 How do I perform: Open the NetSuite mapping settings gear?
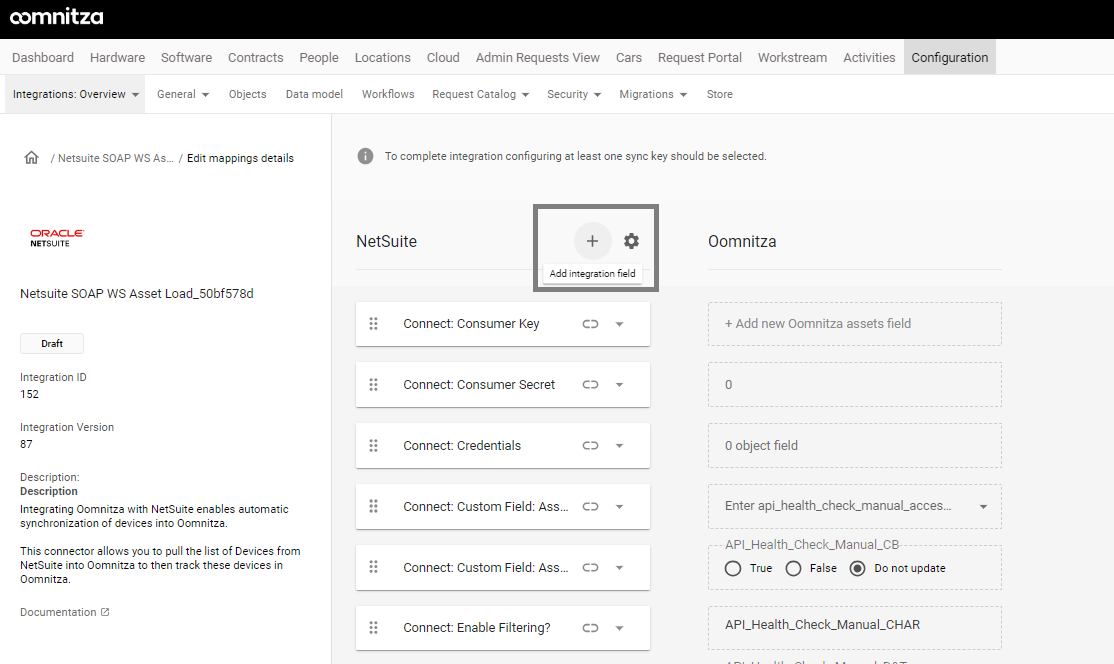click(631, 241)
